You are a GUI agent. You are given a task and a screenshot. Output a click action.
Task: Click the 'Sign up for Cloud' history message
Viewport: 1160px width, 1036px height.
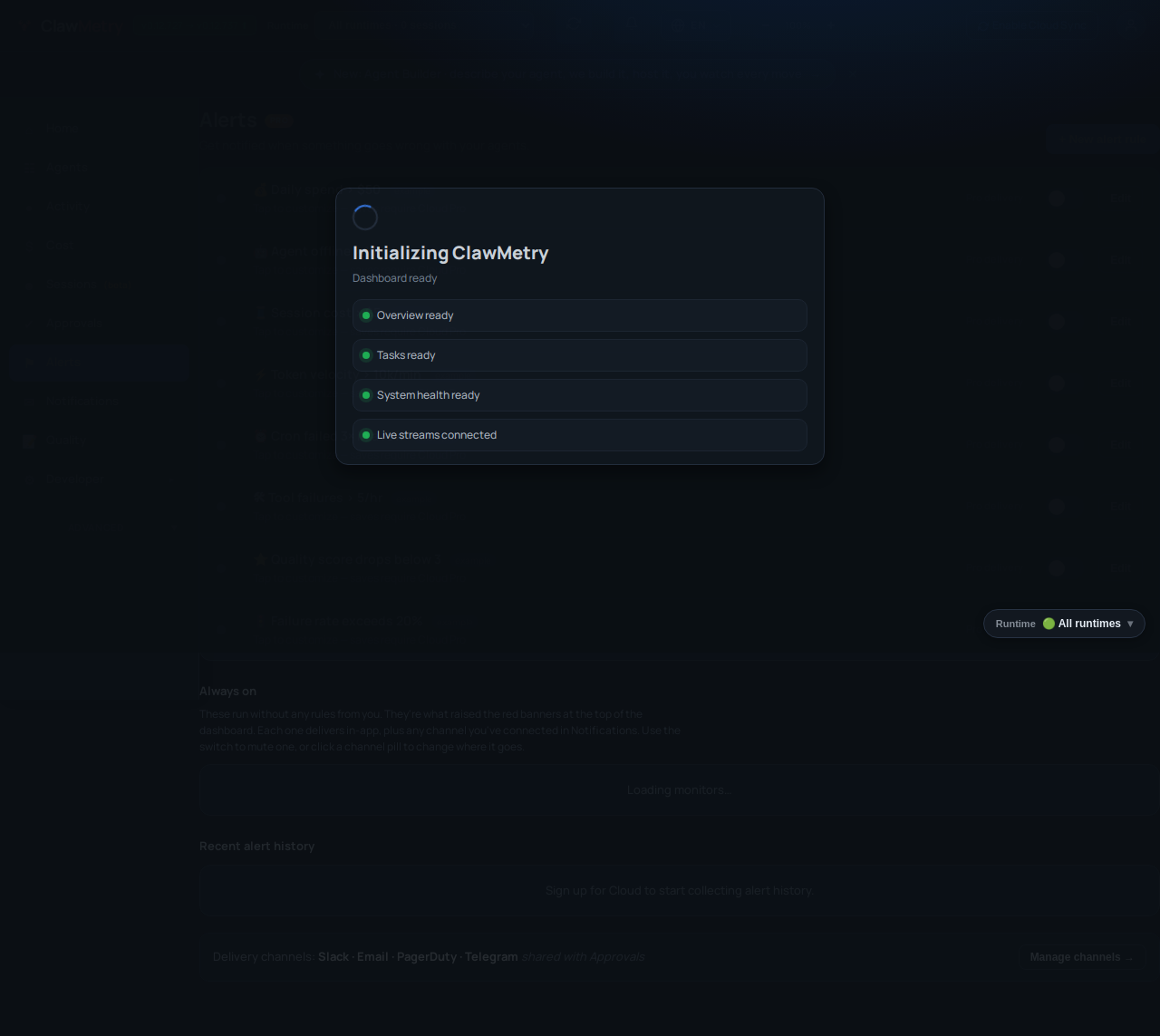point(679,891)
